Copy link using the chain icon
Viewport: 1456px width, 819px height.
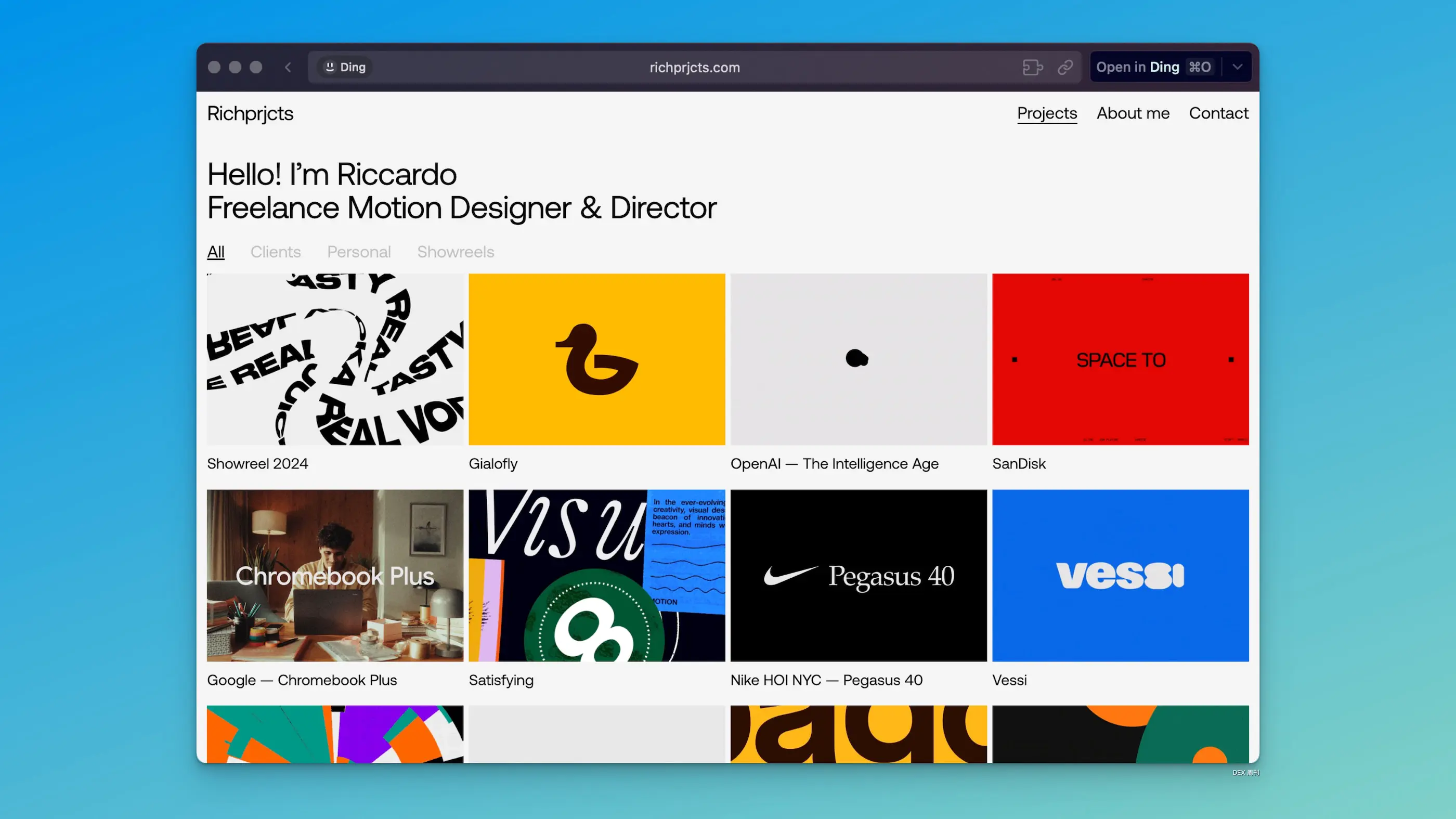[x=1065, y=67]
